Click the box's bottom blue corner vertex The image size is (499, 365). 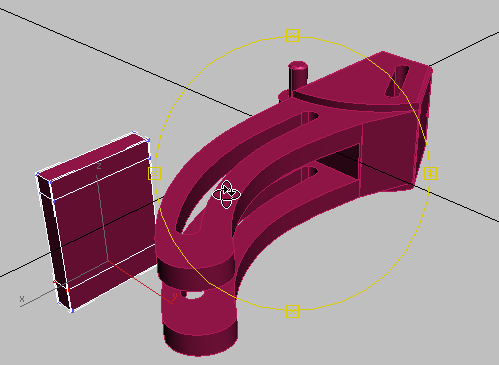72,311
